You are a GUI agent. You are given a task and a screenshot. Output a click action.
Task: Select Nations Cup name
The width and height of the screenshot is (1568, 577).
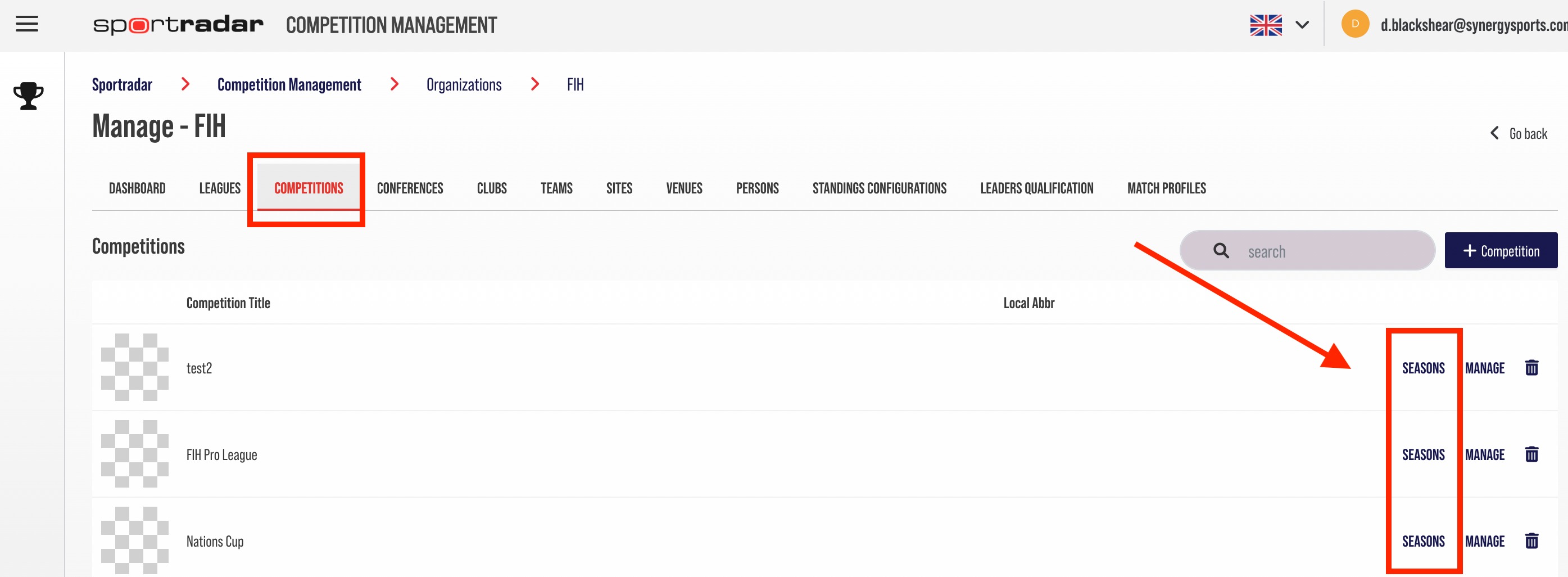click(215, 541)
